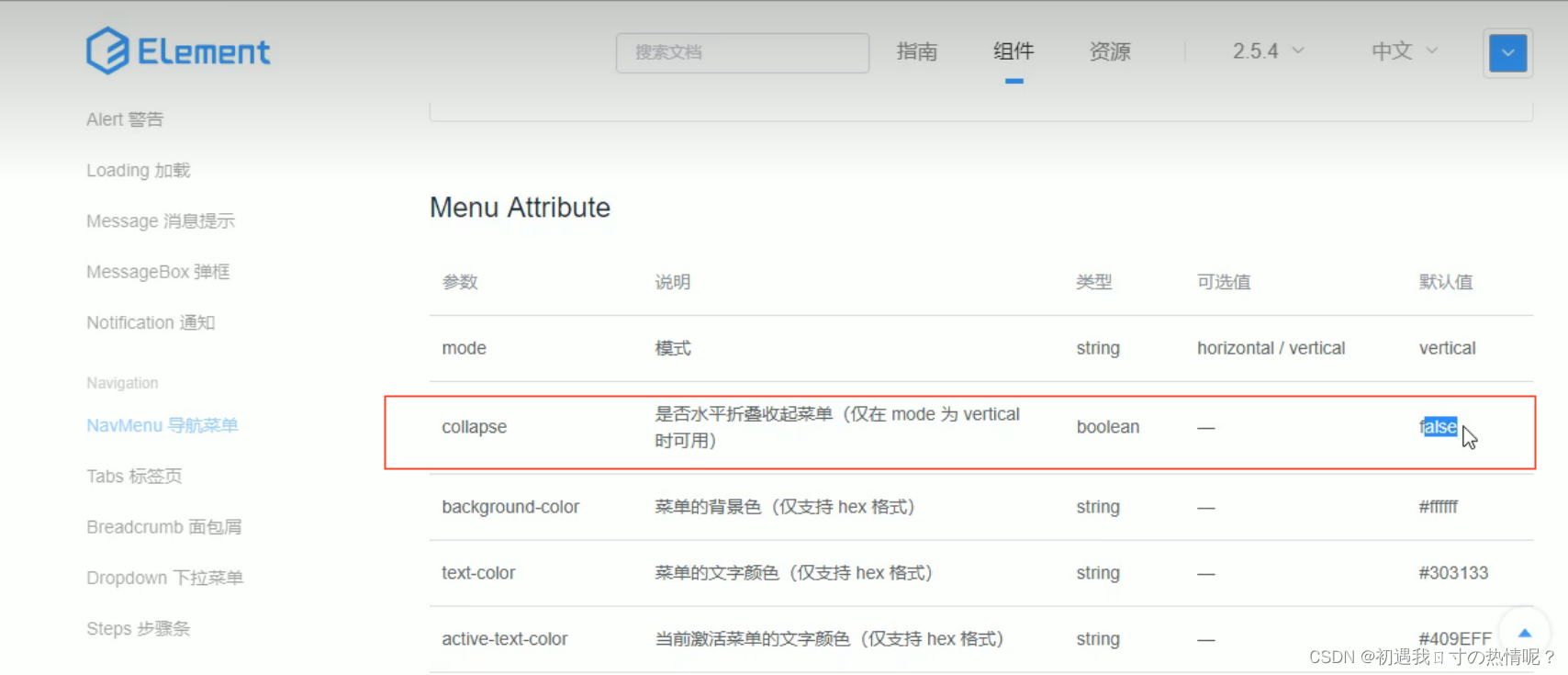1568x675 pixels.
Task: Click string type in background-color row
Action: tap(1098, 507)
